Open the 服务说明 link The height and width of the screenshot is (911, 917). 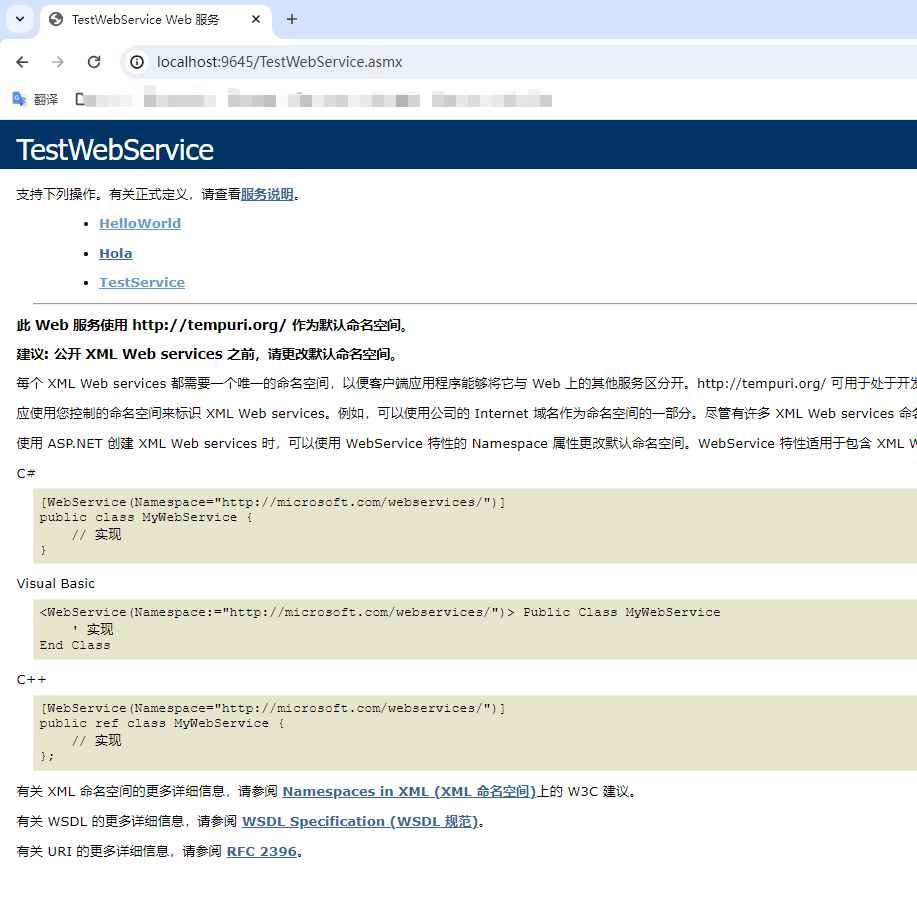[267, 195]
